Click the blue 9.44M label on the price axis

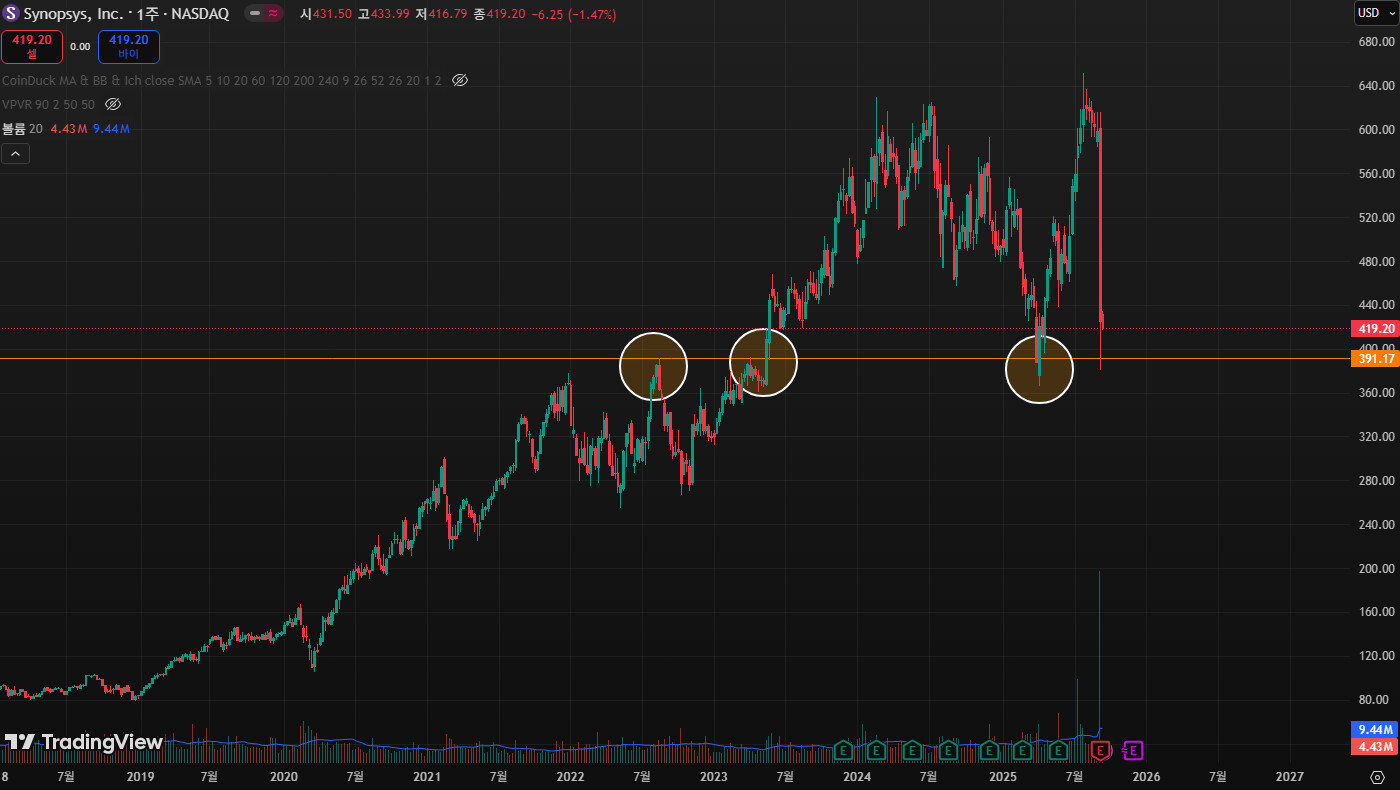point(1376,729)
